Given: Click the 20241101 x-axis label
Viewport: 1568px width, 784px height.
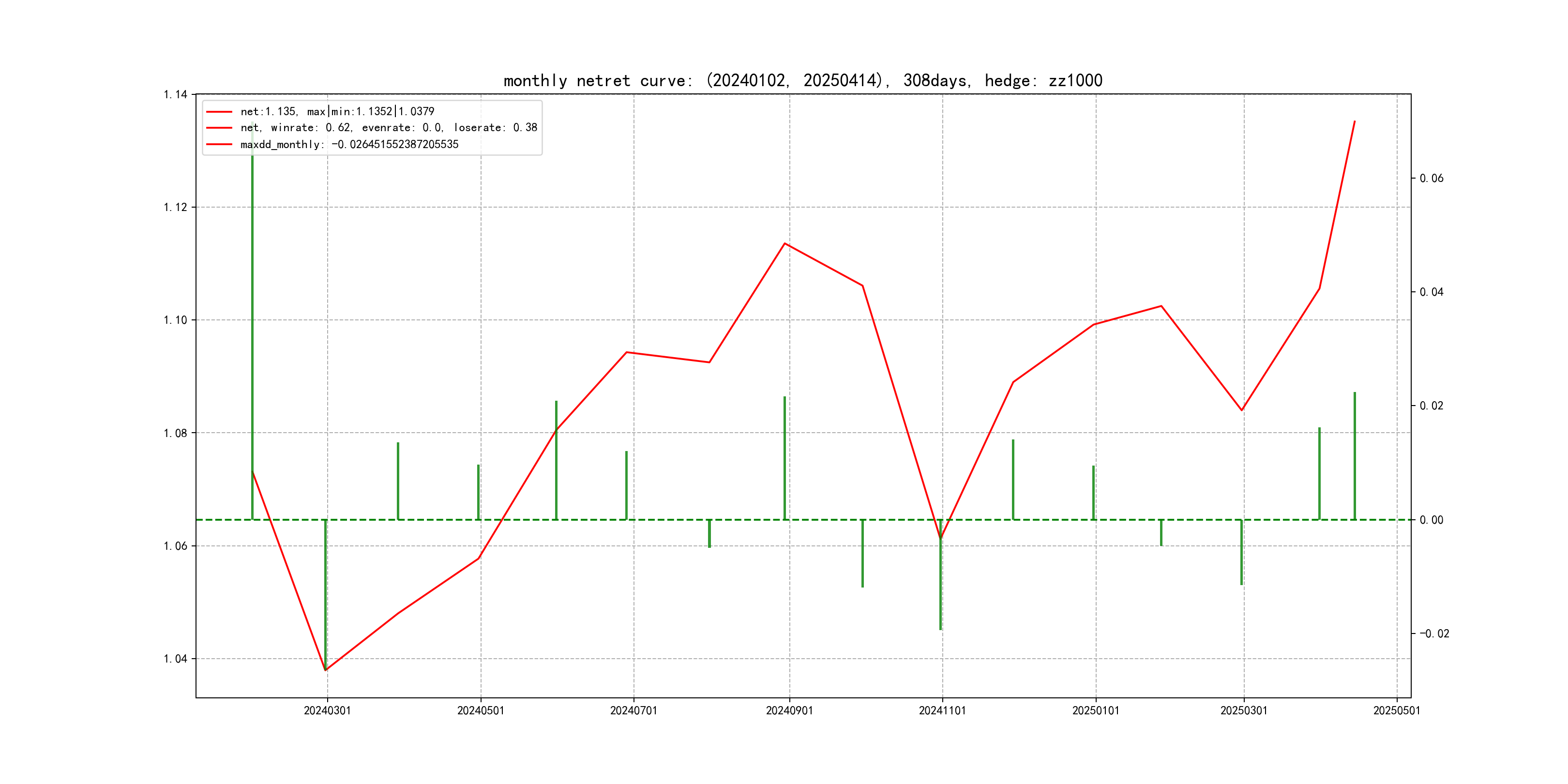Looking at the screenshot, I should click(942, 710).
